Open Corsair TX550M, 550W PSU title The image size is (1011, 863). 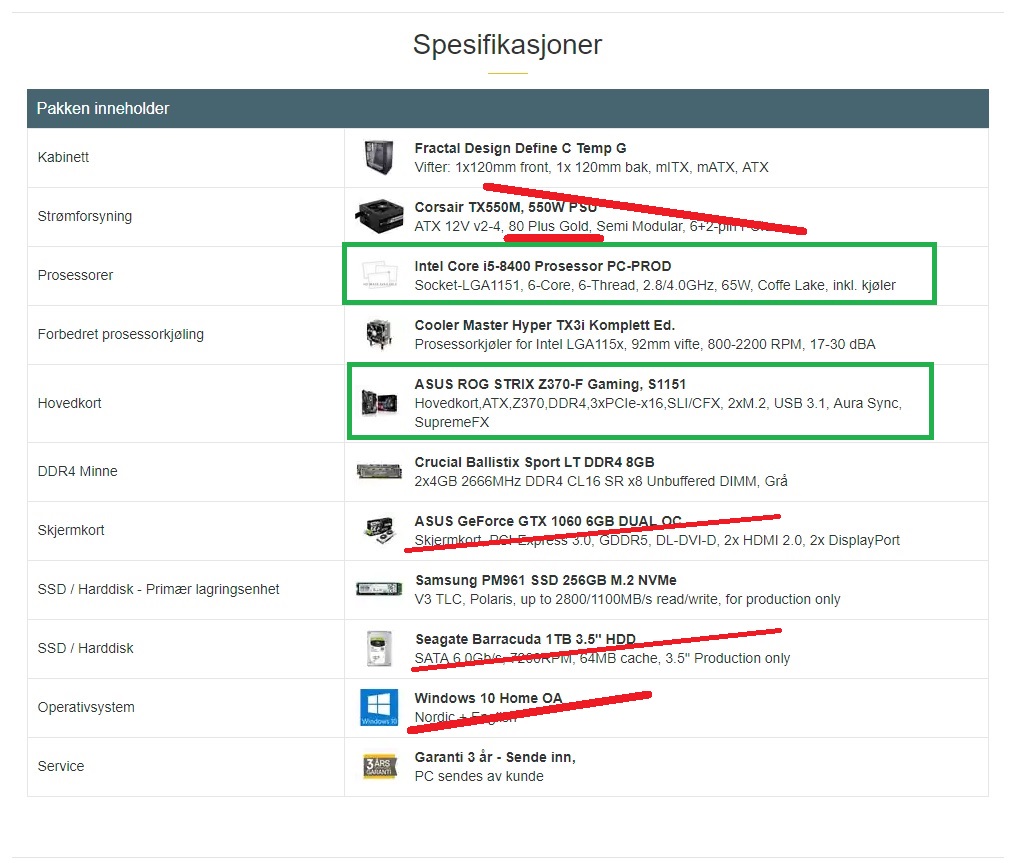click(x=506, y=207)
